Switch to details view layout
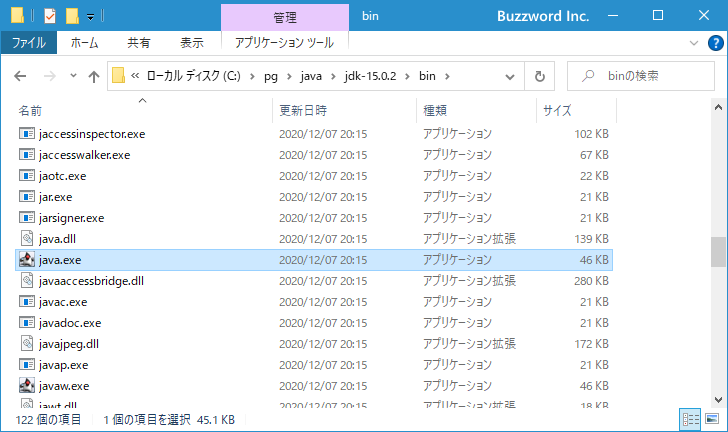 tap(690, 419)
